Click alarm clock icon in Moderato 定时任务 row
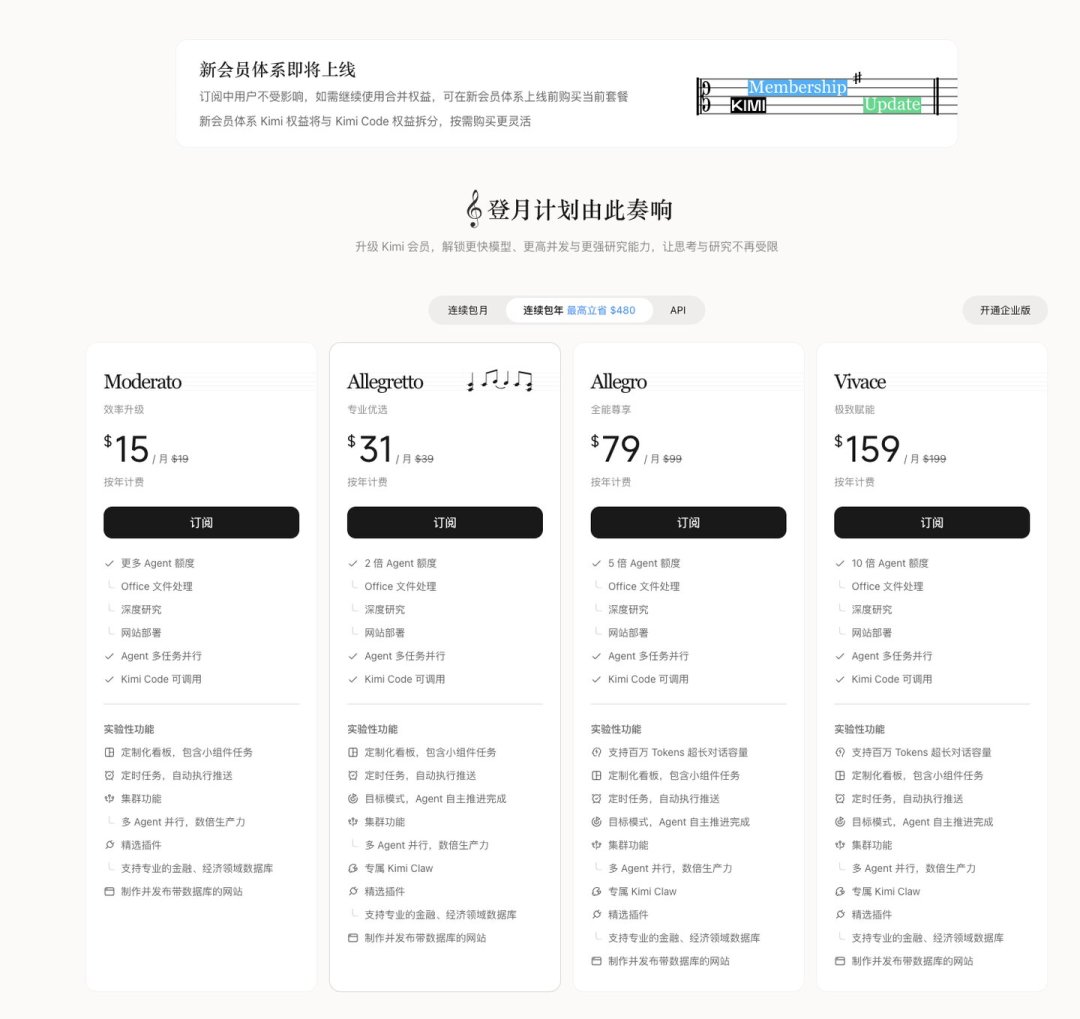 coord(109,775)
